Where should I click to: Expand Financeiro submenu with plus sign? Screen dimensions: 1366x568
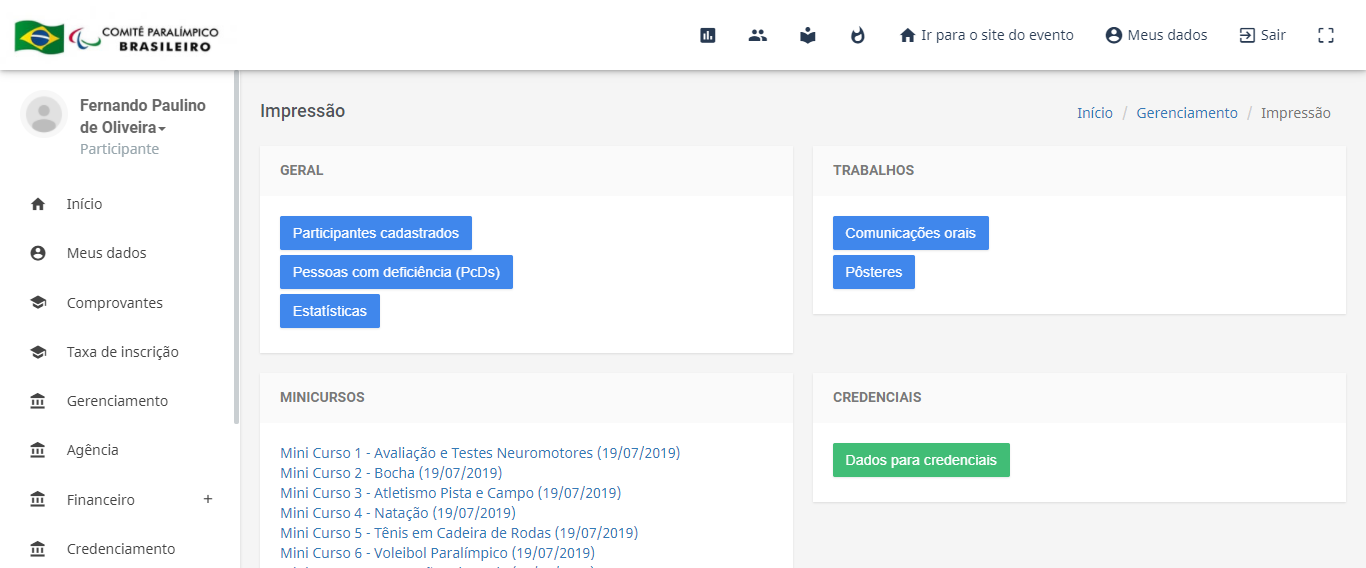(x=208, y=499)
